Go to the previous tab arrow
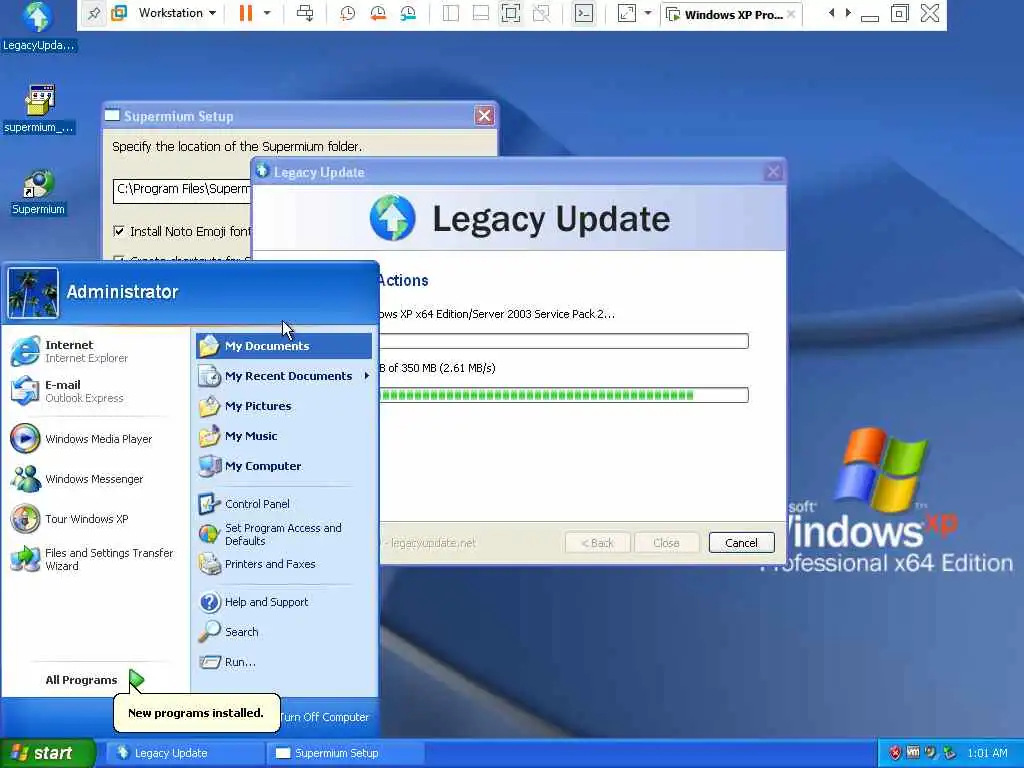 click(831, 13)
